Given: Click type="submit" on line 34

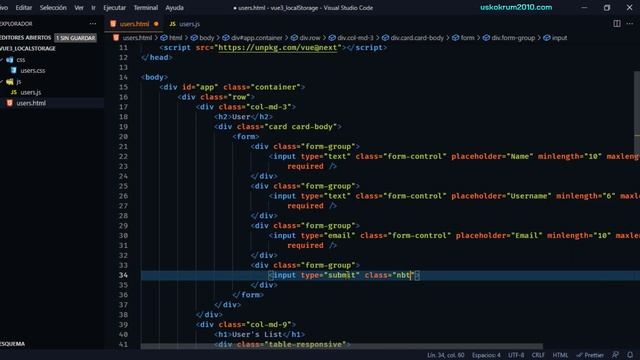Looking at the screenshot, I should pyautogui.click(x=330, y=275).
